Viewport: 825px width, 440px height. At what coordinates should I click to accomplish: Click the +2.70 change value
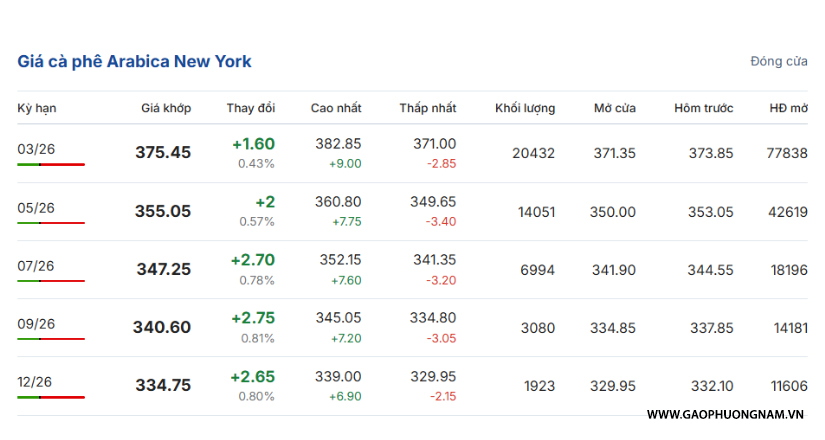[252, 260]
